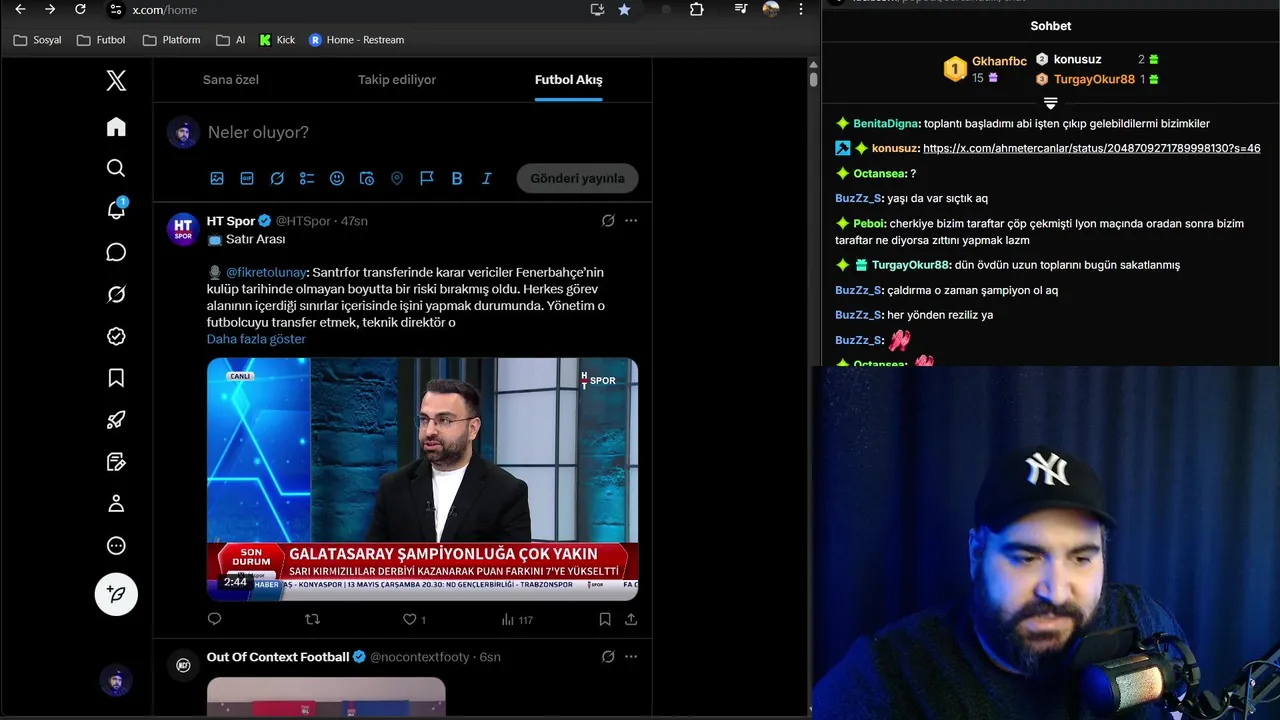Switch to Sana özel tab
The width and height of the screenshot is (1280, 720).
click(x=231, y=80)
